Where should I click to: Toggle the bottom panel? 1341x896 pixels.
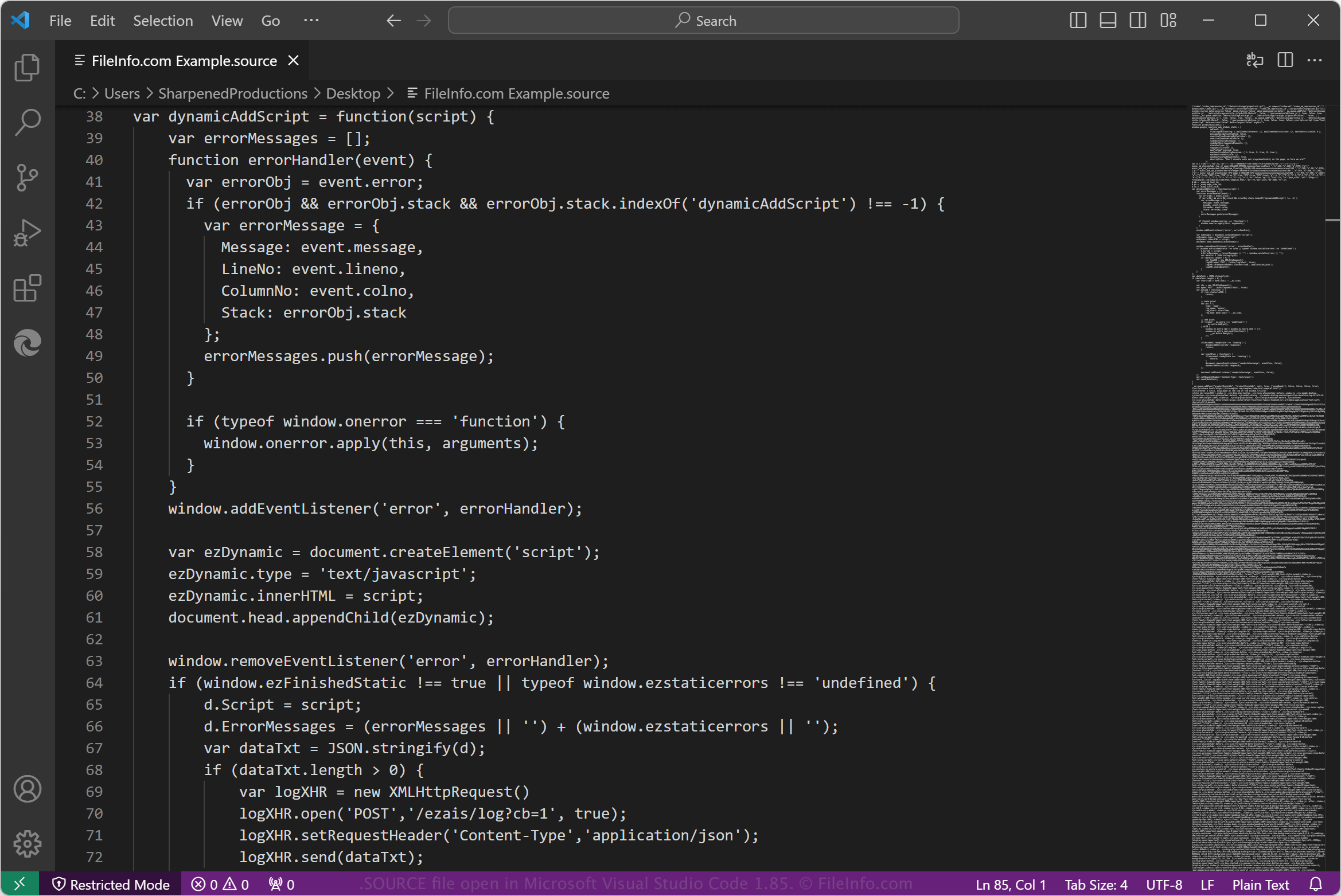(1108, 20)
